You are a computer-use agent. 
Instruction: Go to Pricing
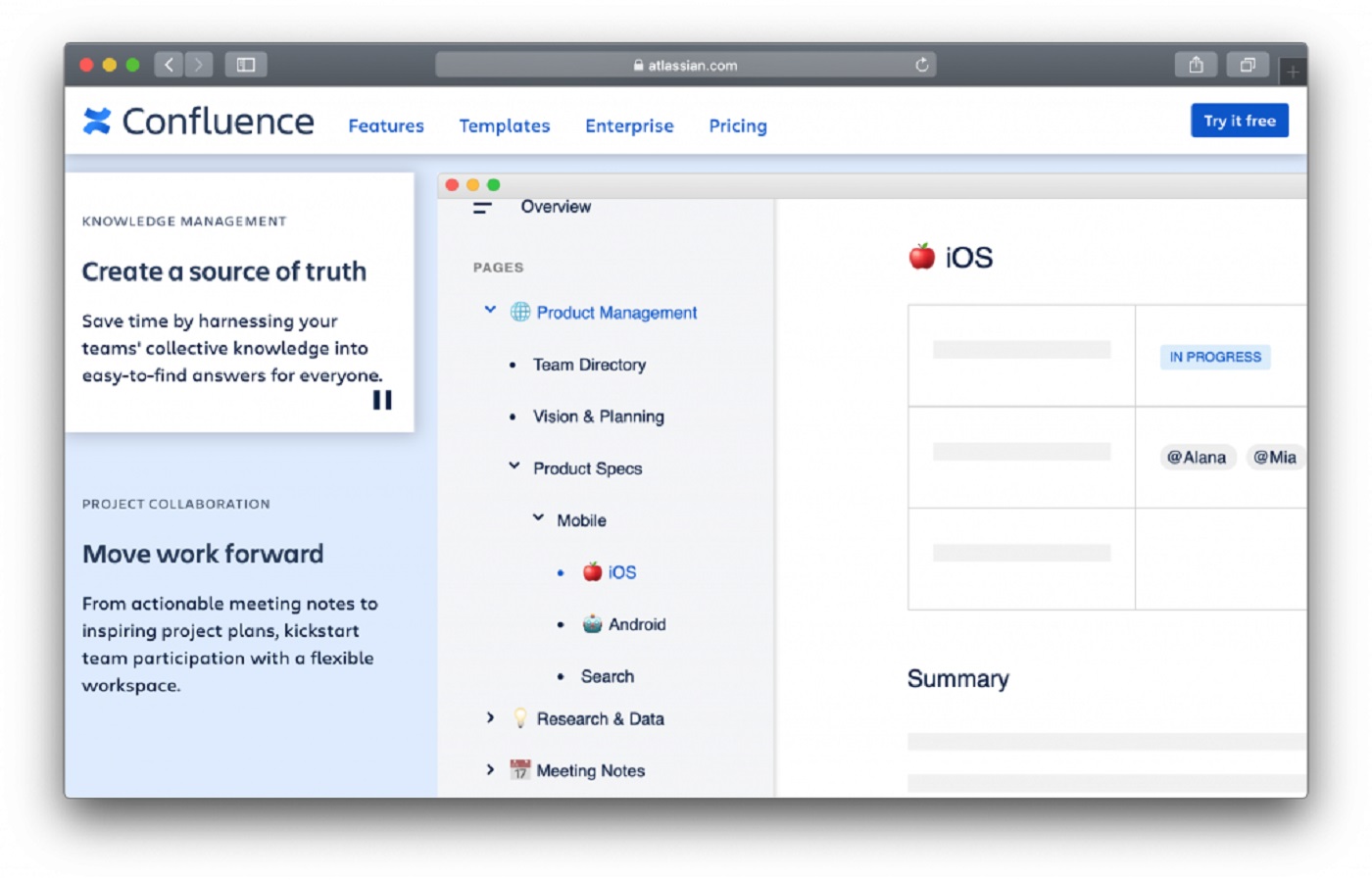tap(738, 125)
